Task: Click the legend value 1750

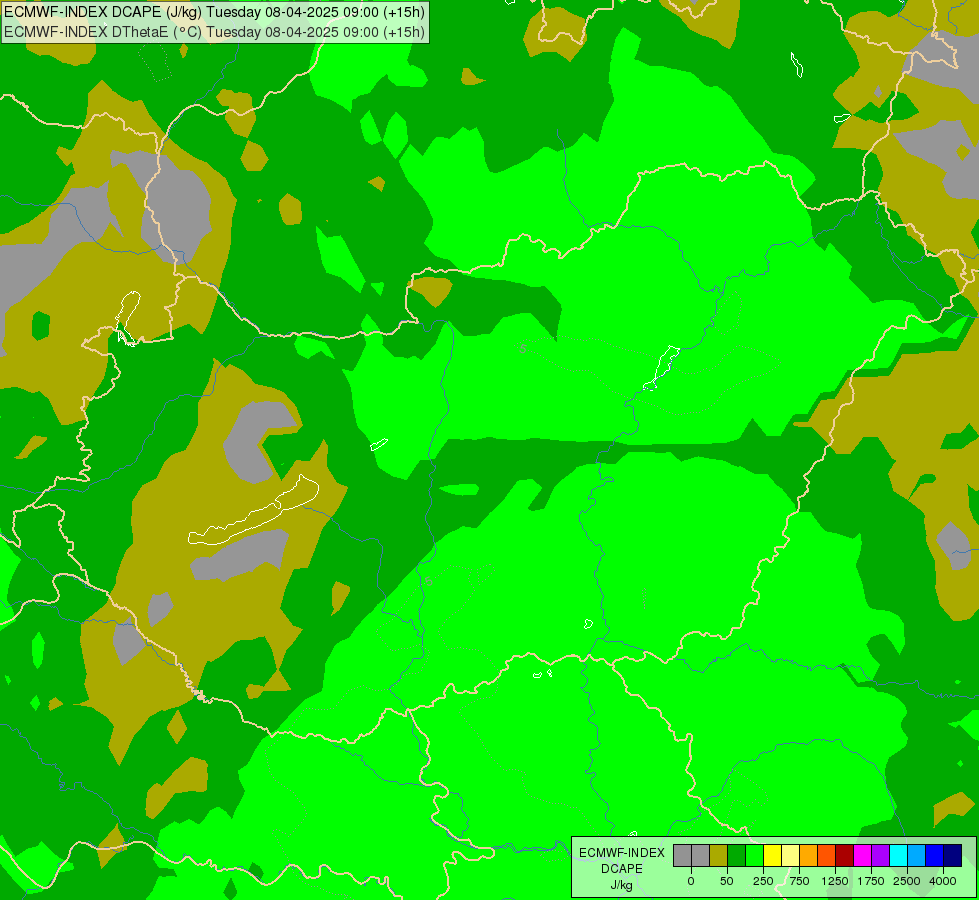Action: point(871,881)
